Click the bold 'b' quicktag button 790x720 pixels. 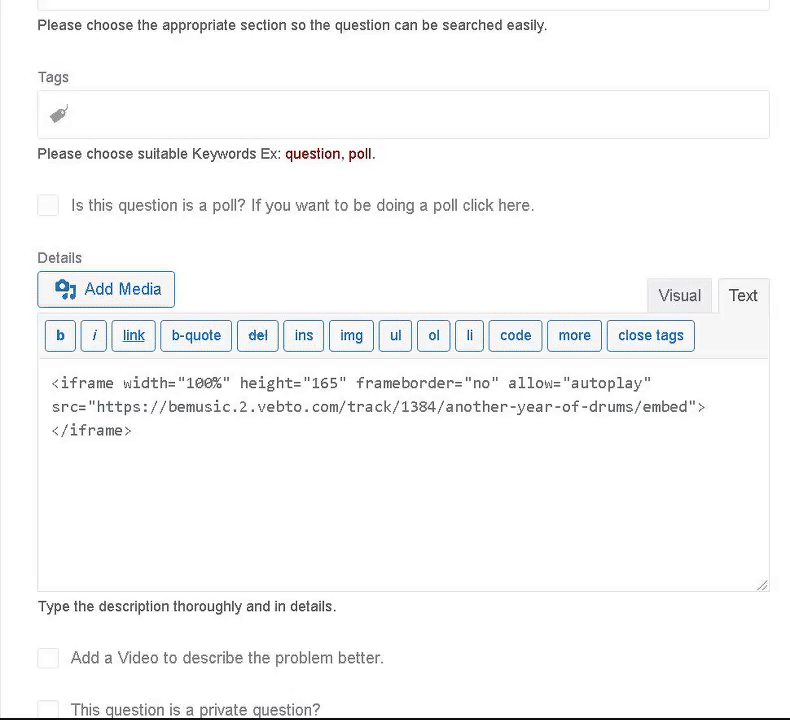60,336
